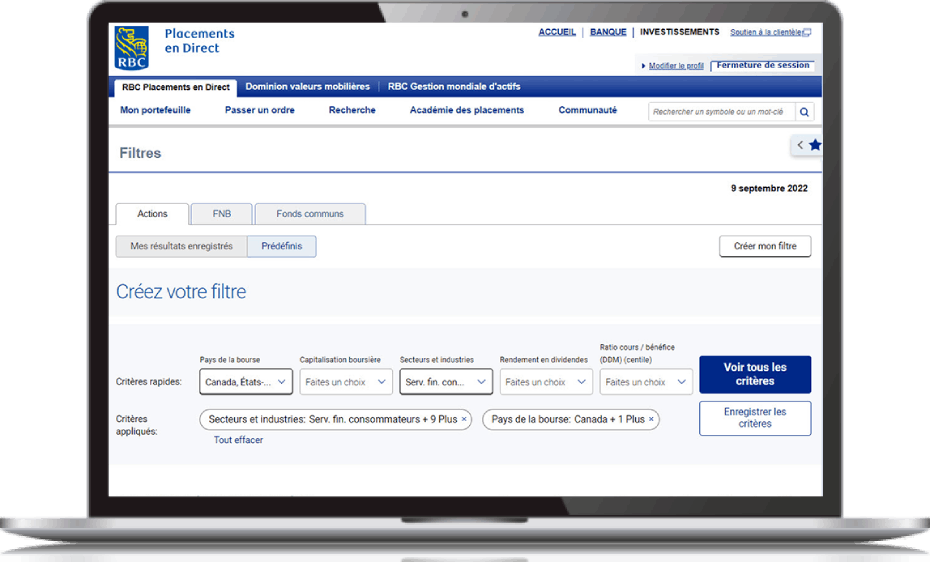This screenshot has height=562, width=930.
Task: Open Pays de la bourse dropdown
Action: point(246,382)
